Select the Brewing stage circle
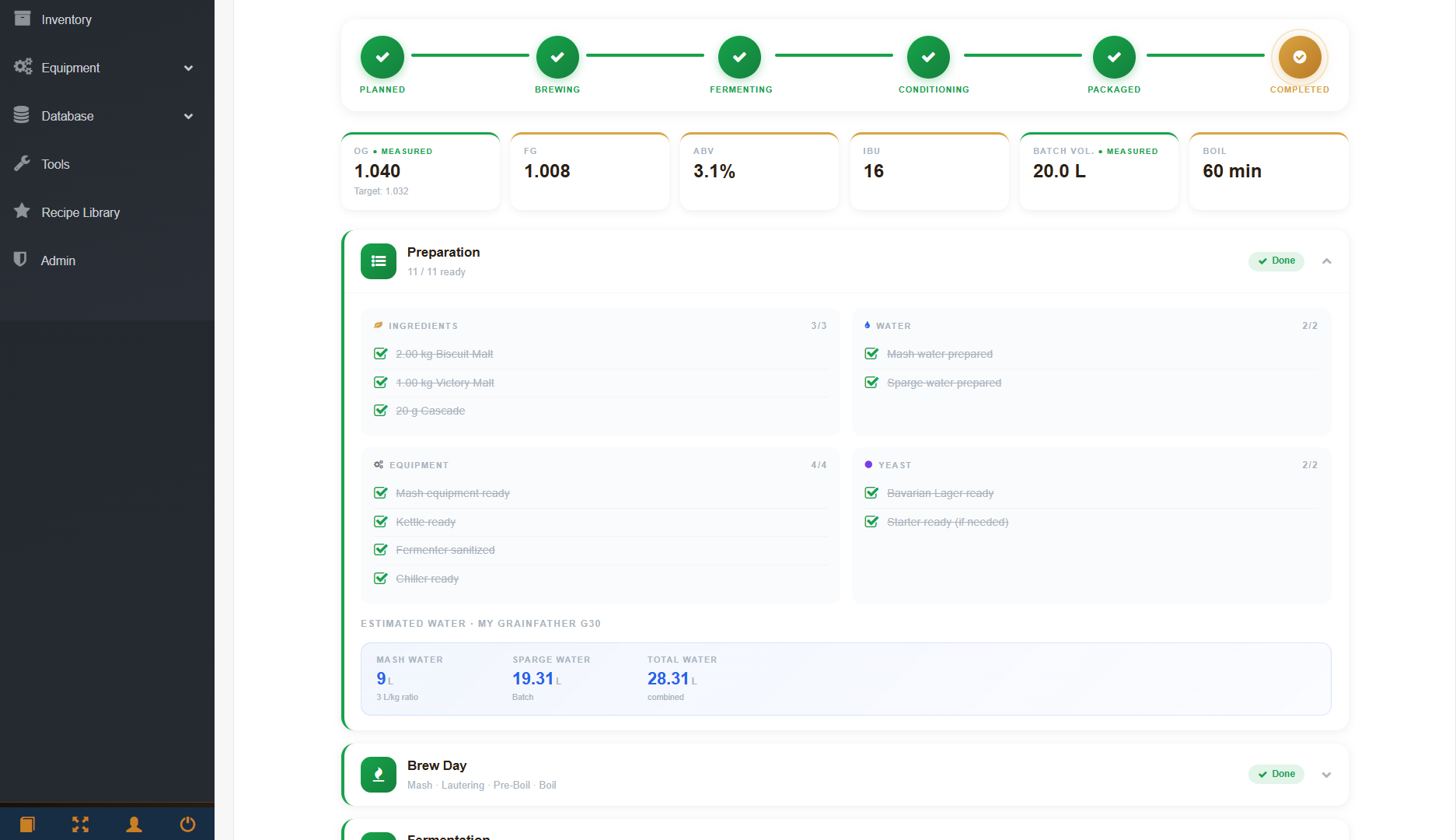The width and height of the screenshot is (1456, 840). pos(557,57)
